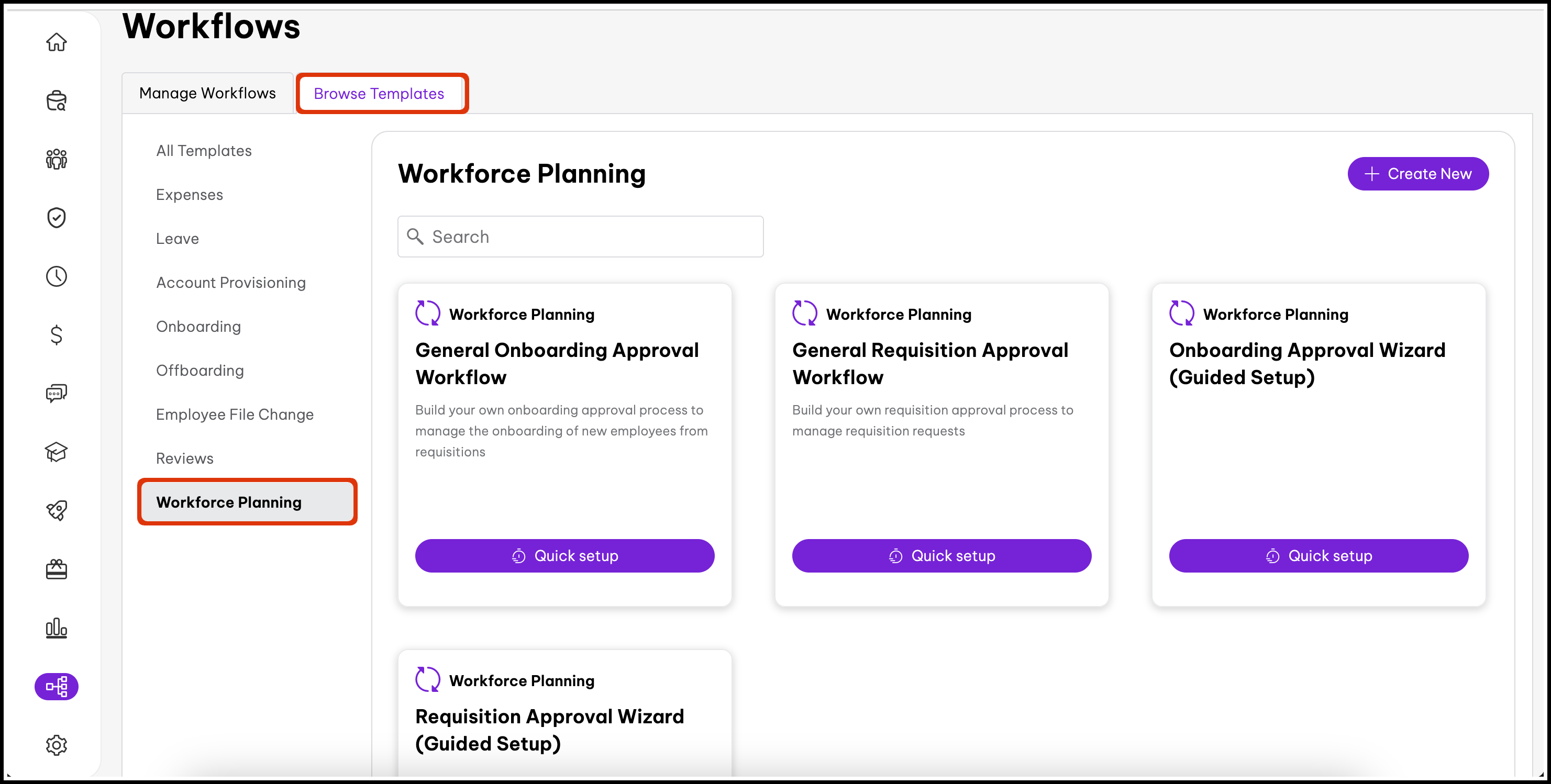Image resolution: width=1551 pixels, height=784 pixels.
Task: Open the dollar sign payroll icon
Action: coord(56,334)
